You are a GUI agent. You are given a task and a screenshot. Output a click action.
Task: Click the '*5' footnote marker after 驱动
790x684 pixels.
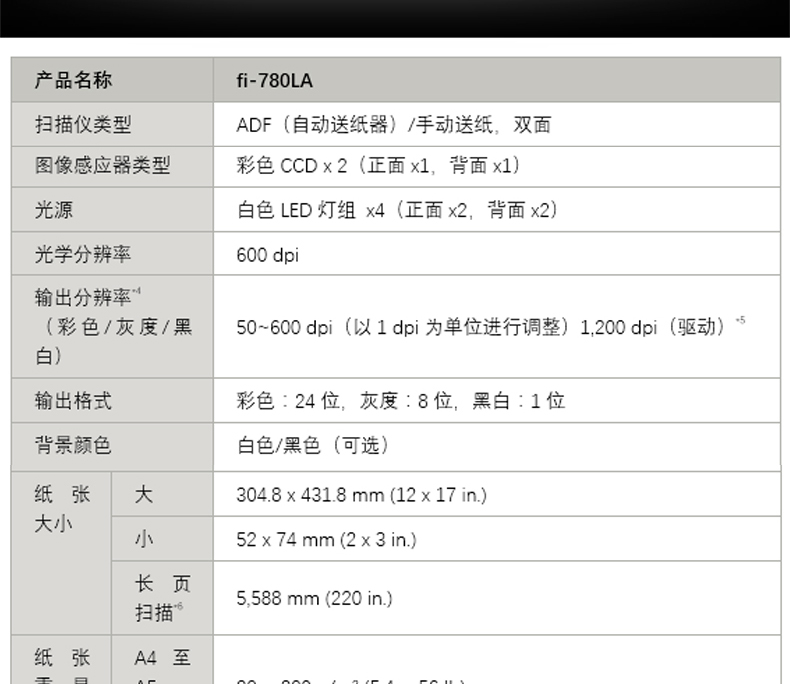tap(740, 320)
